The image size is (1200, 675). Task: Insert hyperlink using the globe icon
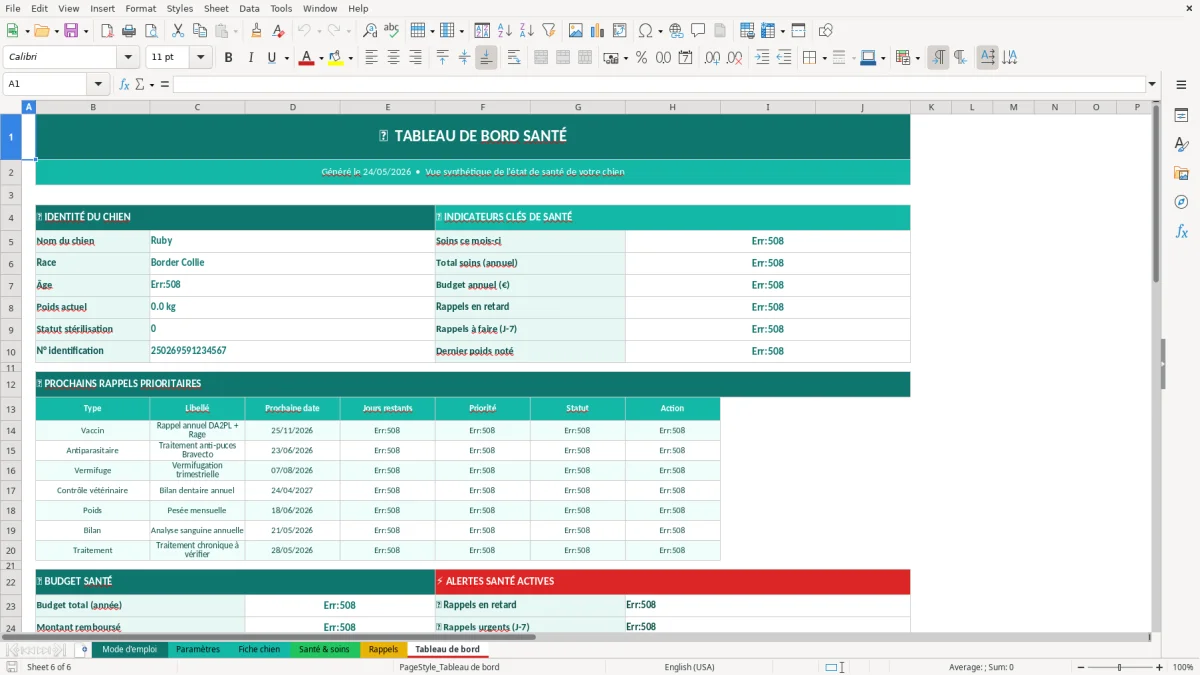[x=676, y=31]
